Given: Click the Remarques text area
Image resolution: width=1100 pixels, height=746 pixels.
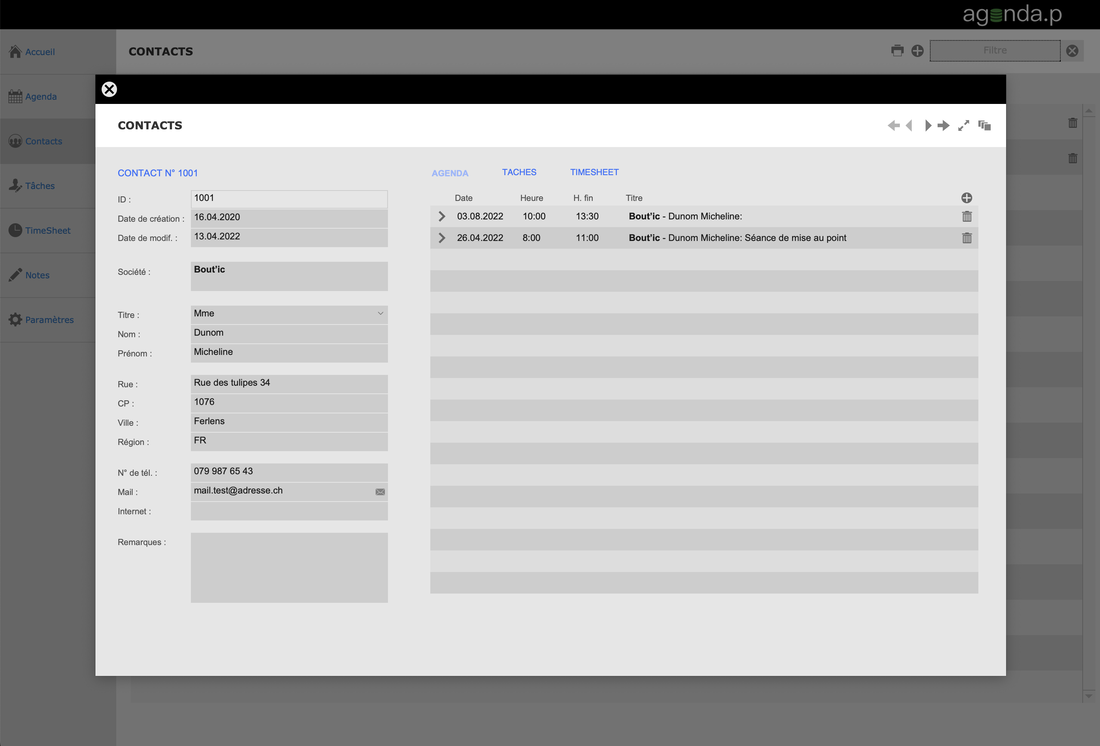Looking at the screenshot, I should click(x=289, y=567).
